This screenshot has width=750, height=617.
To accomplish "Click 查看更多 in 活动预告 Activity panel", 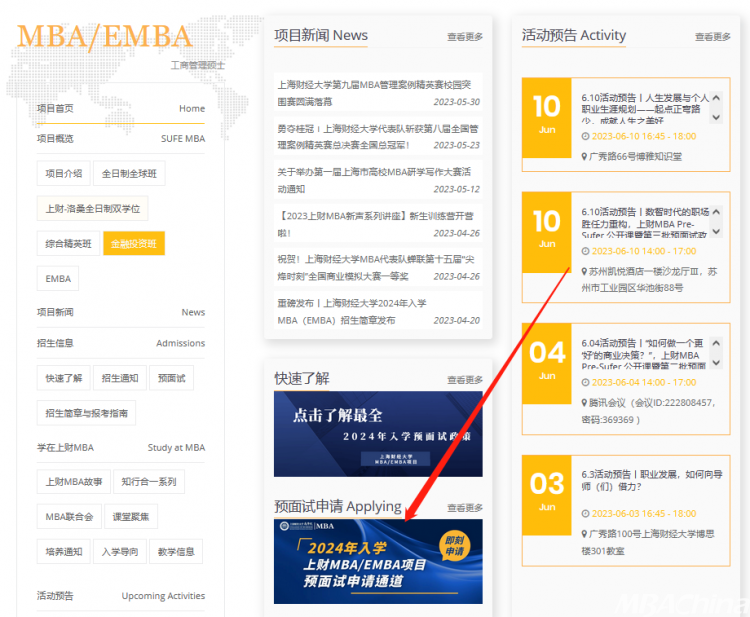I will coord(712,37).
